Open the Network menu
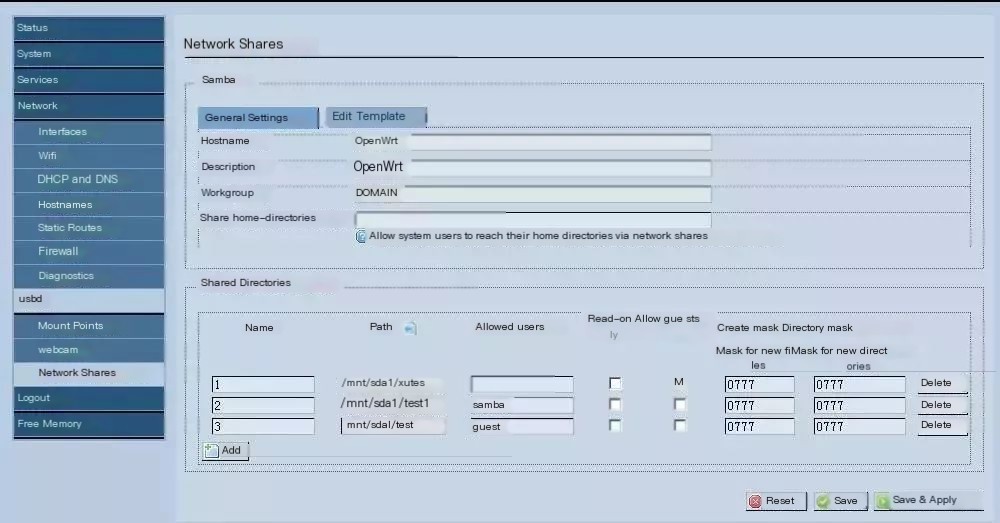Viewport: 1000px width, 523px height. coord(89,107)
